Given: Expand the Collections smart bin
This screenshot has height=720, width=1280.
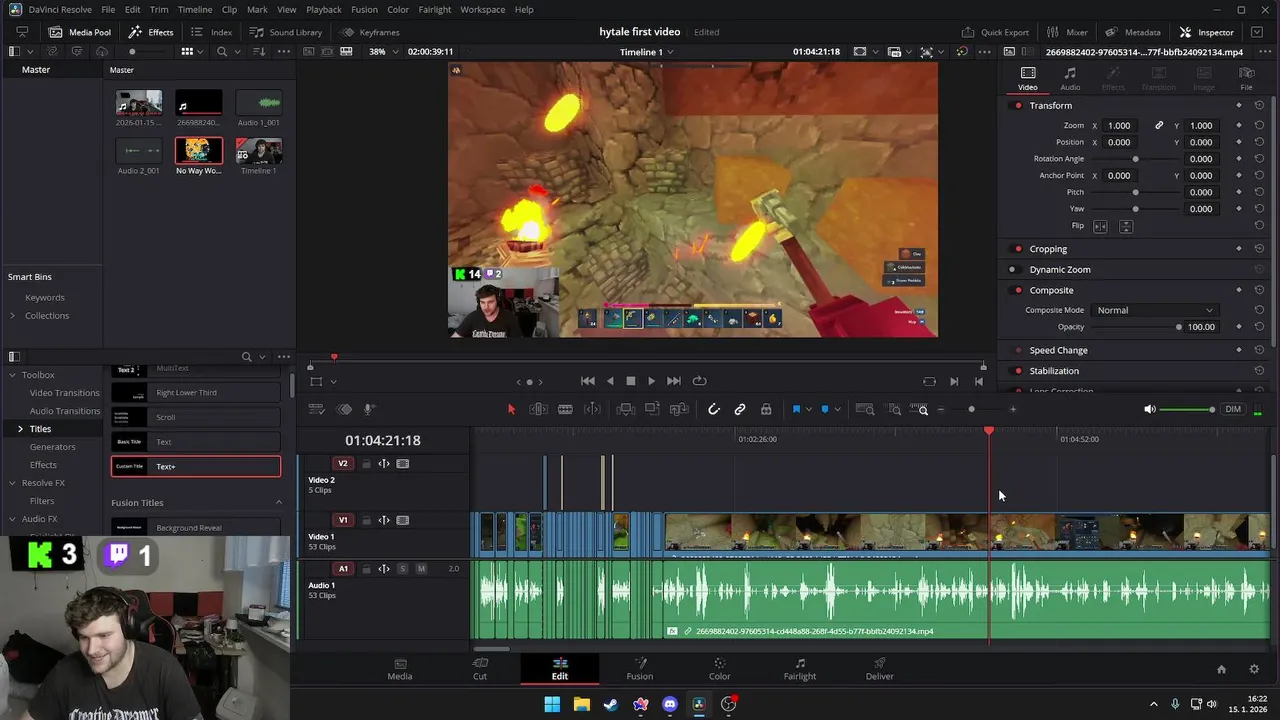Looking at the screenshot, I should pos(12,316).
